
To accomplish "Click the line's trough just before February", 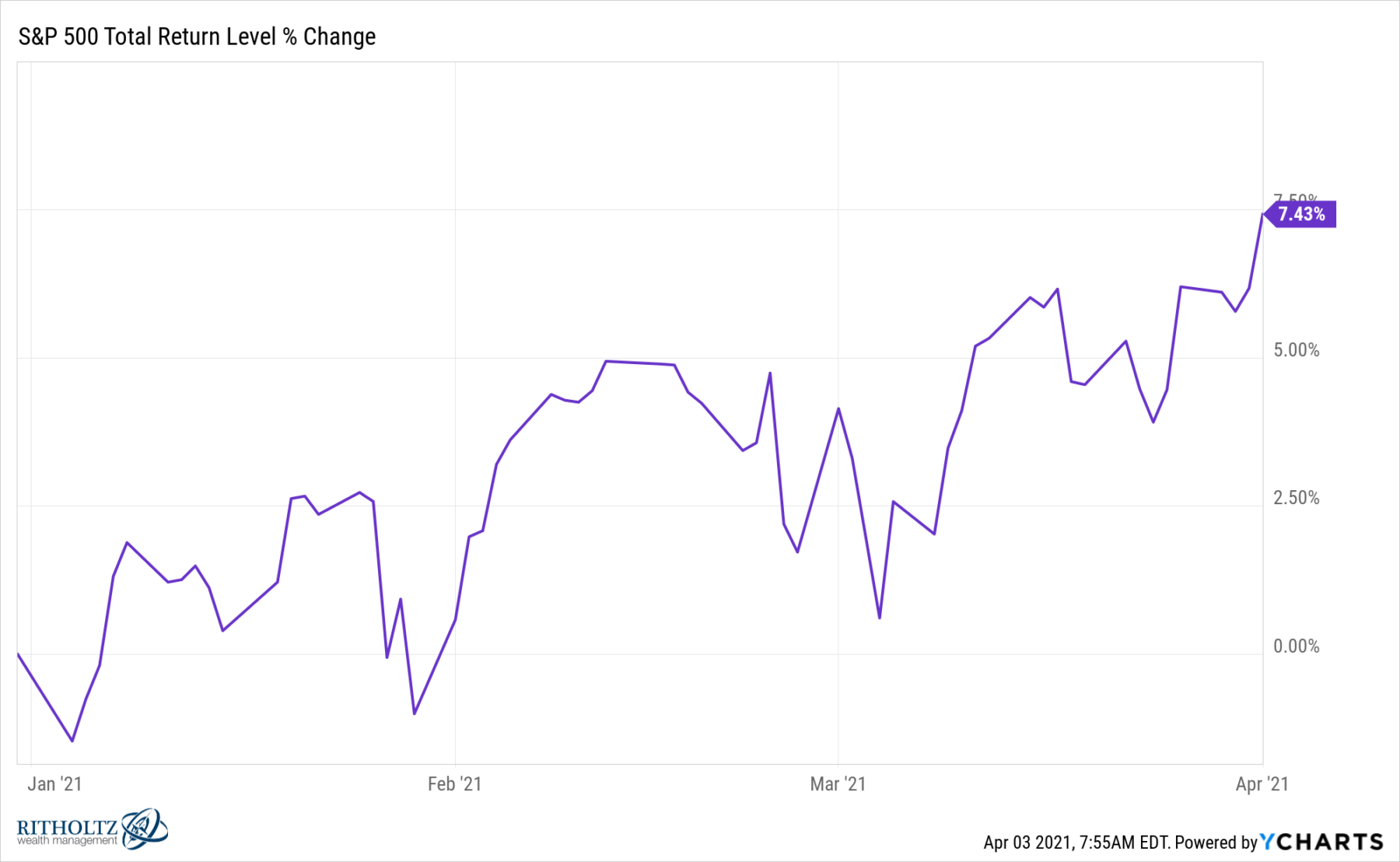I will pyautogui.click(x=415, y=713).
